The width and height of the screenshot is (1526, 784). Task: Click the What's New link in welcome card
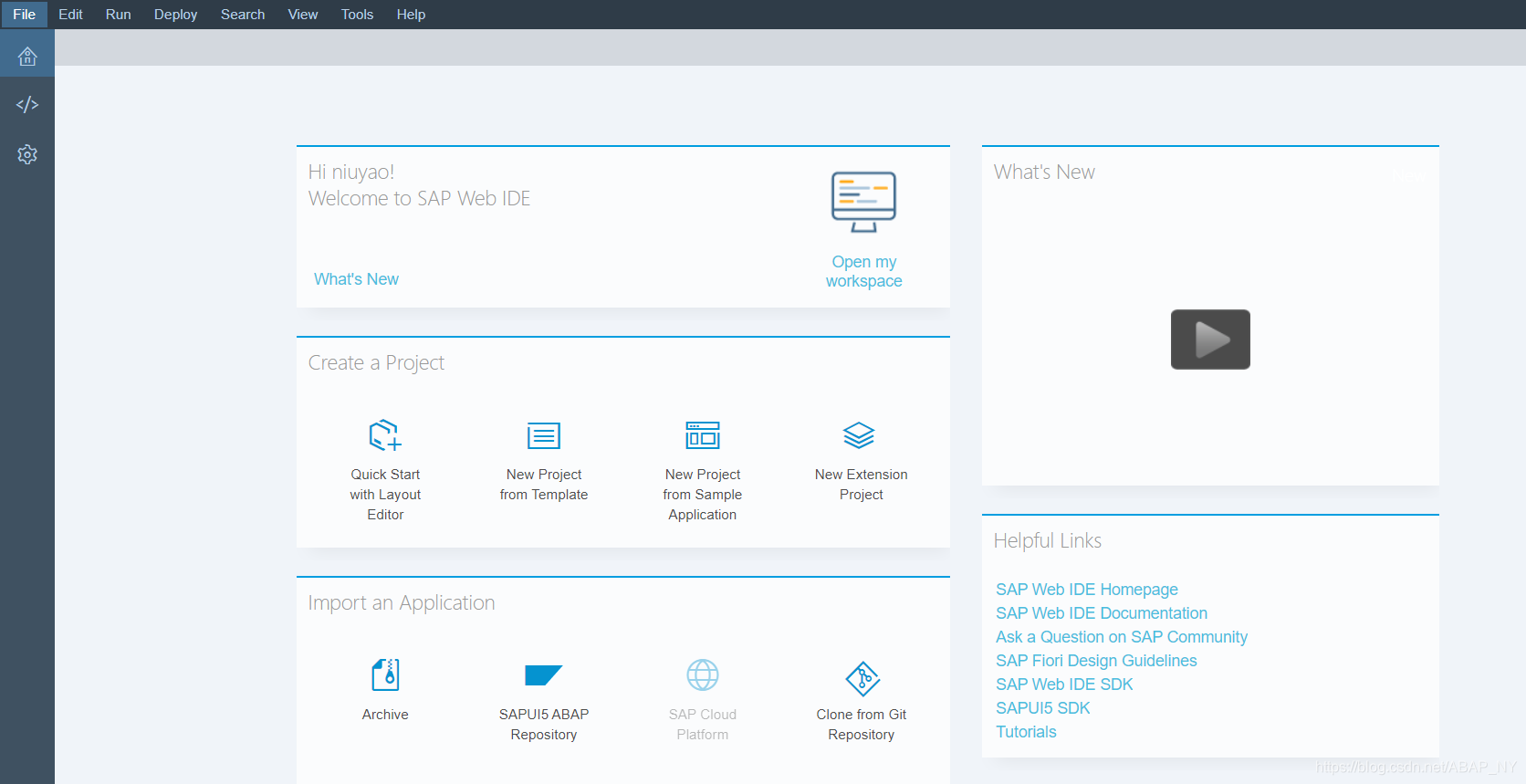click(x=356, y=279)
